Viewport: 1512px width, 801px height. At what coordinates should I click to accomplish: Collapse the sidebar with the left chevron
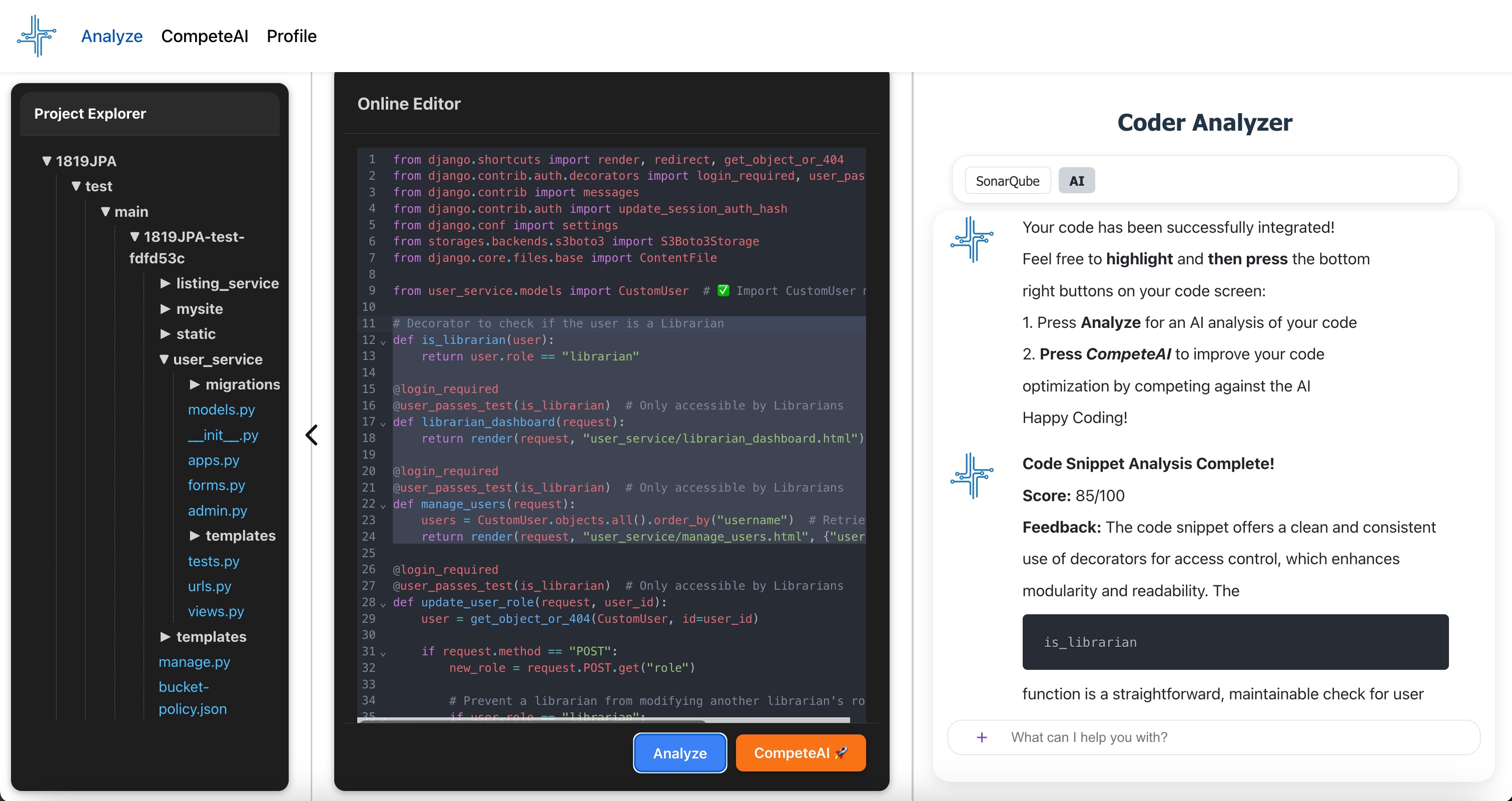coord(312,435)
